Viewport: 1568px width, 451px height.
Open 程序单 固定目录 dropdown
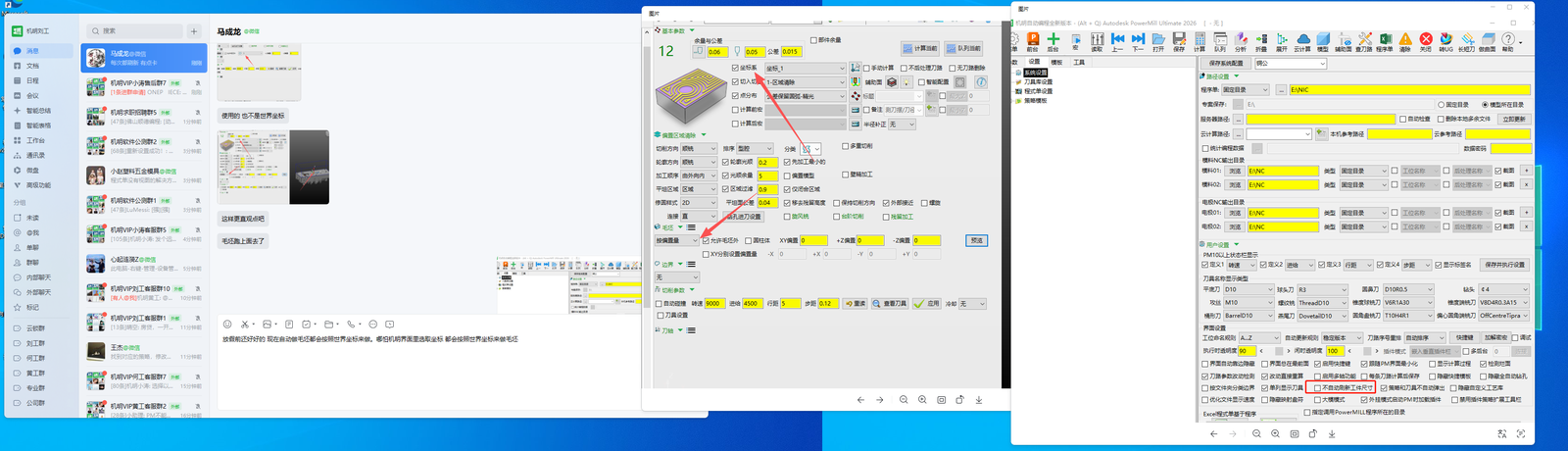1245,89
